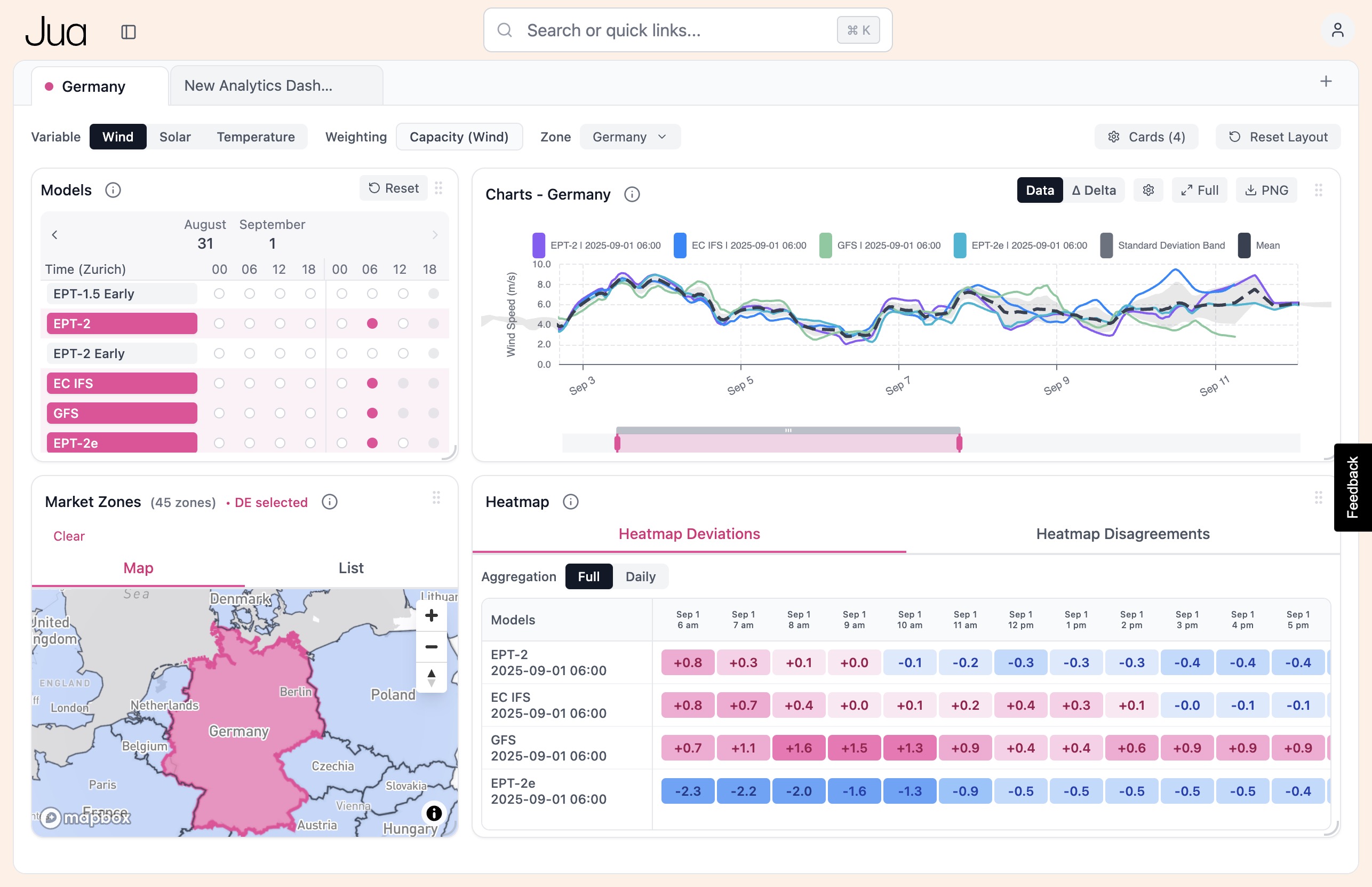Viewport: 1372px width, 887px height.
Task: Download the chart as PNG
Action: click(1265, 190)
